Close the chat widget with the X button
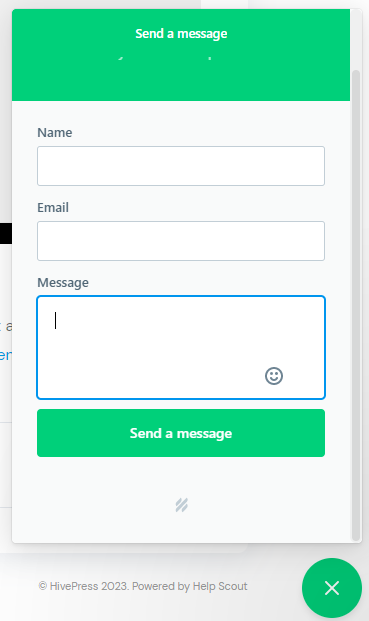Image resolution: width=369 pixels, height=621 pixels. click(332, 588)
